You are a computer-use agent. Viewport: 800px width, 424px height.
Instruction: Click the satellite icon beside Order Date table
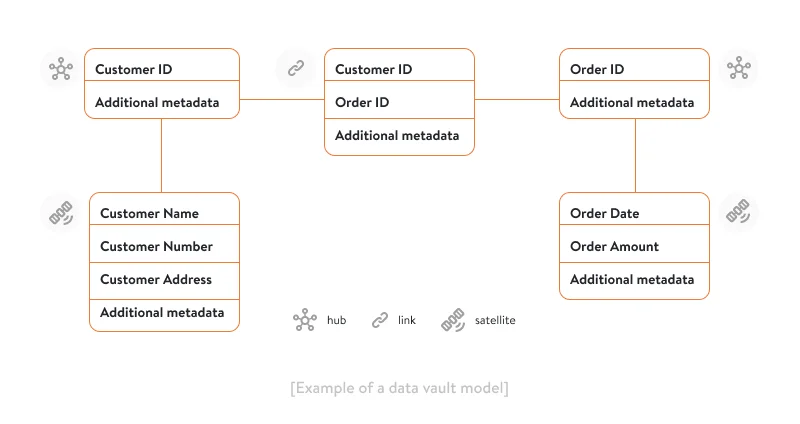[x=739, y=213]
